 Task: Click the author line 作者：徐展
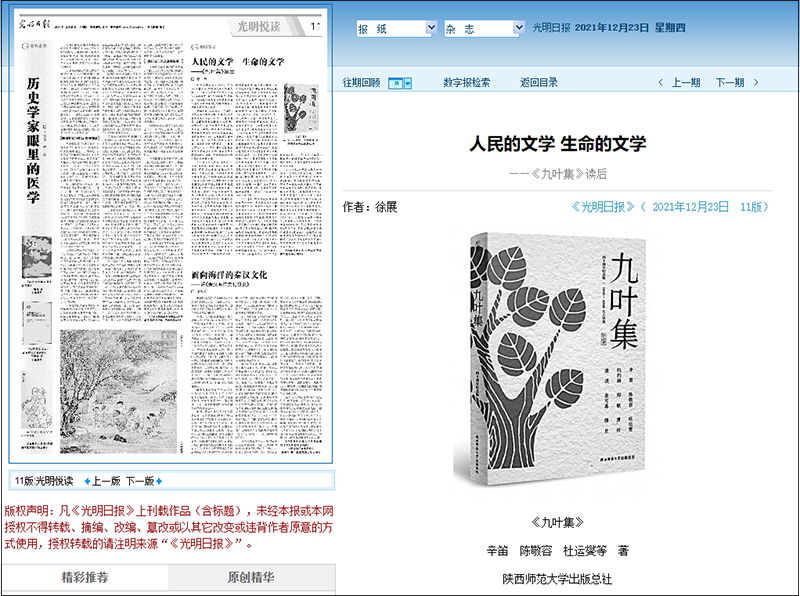(370, 207)
